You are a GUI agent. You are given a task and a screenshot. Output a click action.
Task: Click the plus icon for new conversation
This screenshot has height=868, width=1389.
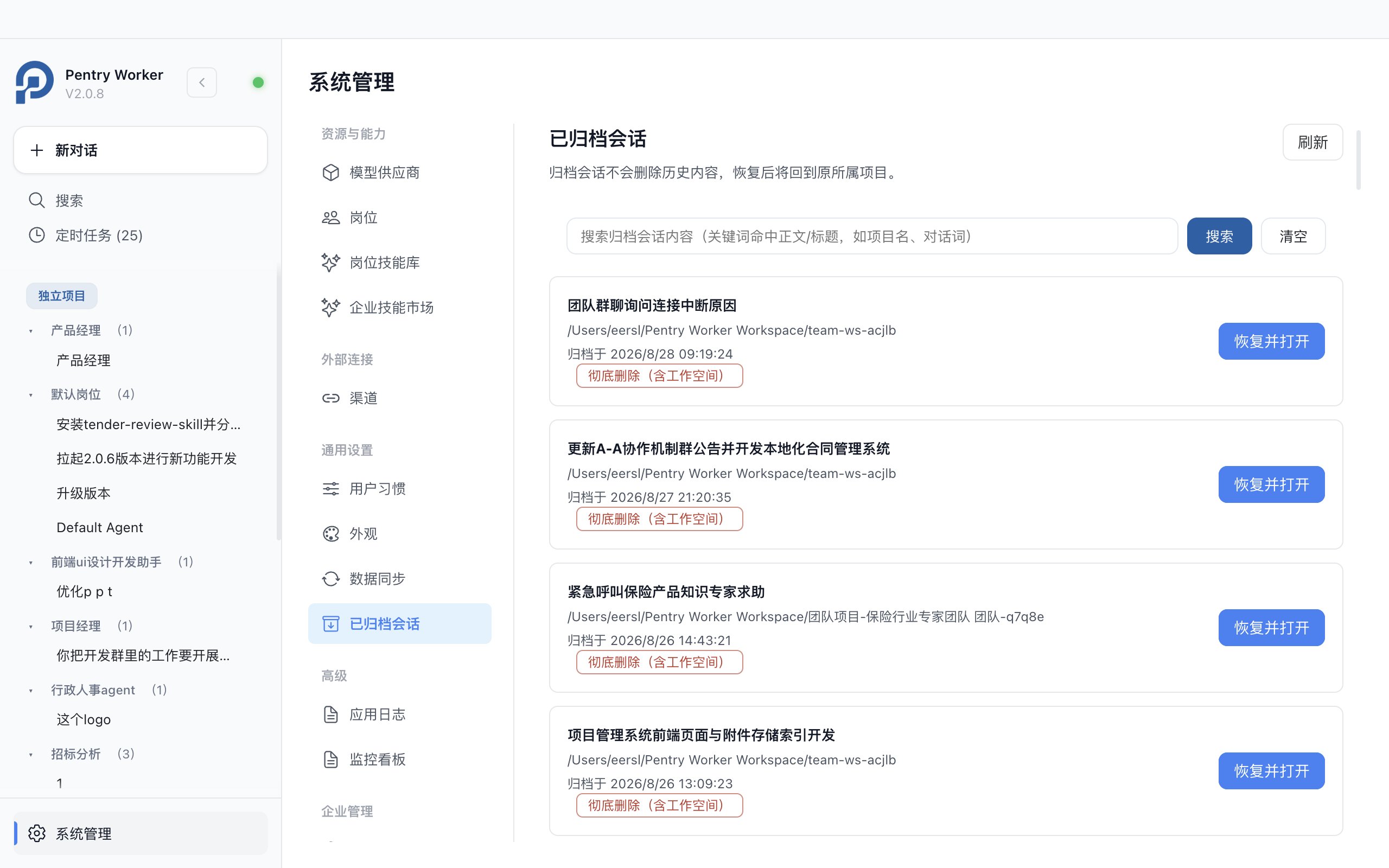[x=37, y=150]
